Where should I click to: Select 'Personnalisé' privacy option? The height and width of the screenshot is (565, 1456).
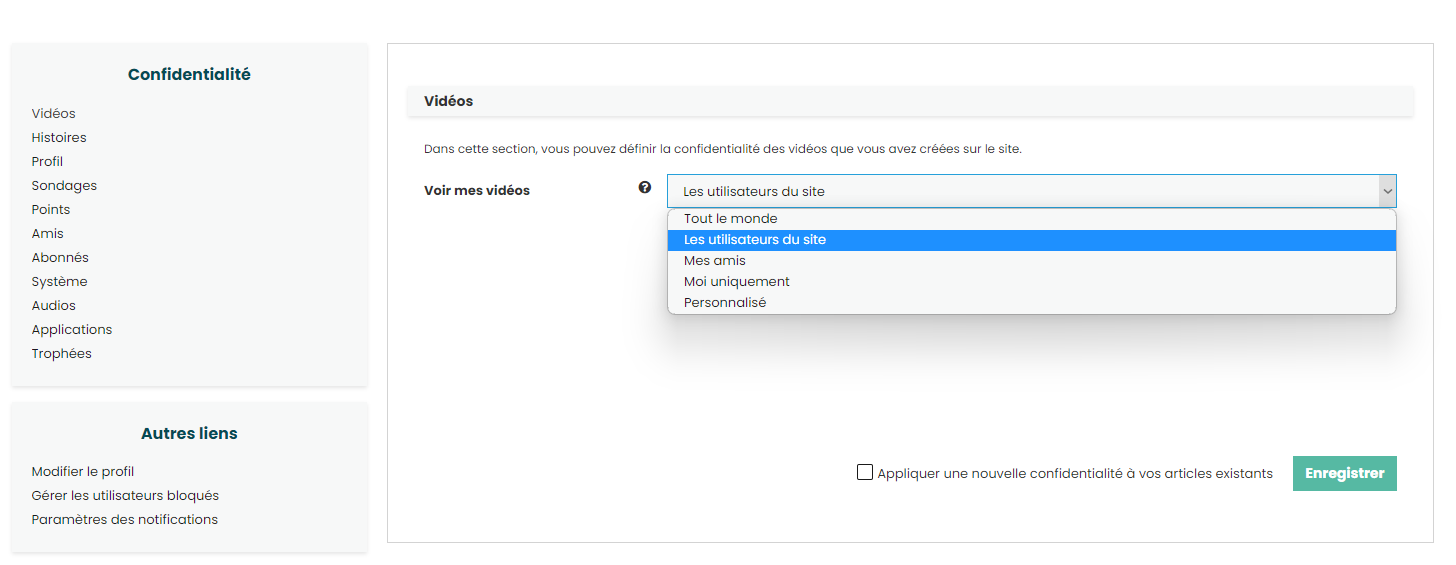coord(724,303)
